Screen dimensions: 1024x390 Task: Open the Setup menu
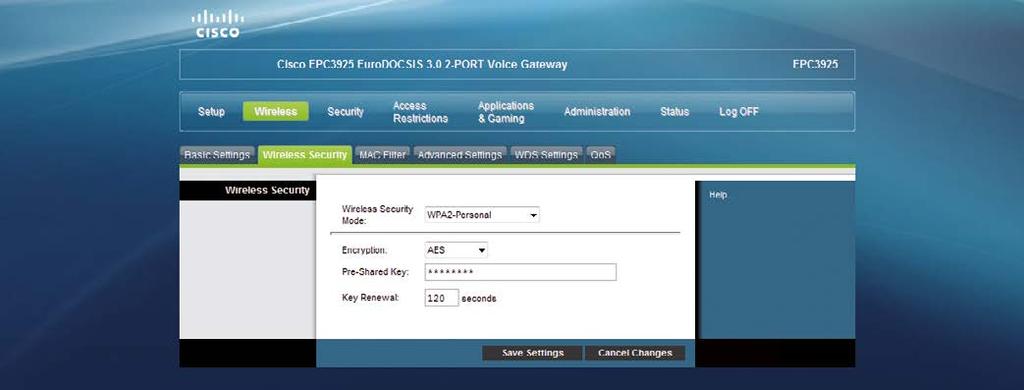click(211, 112)
